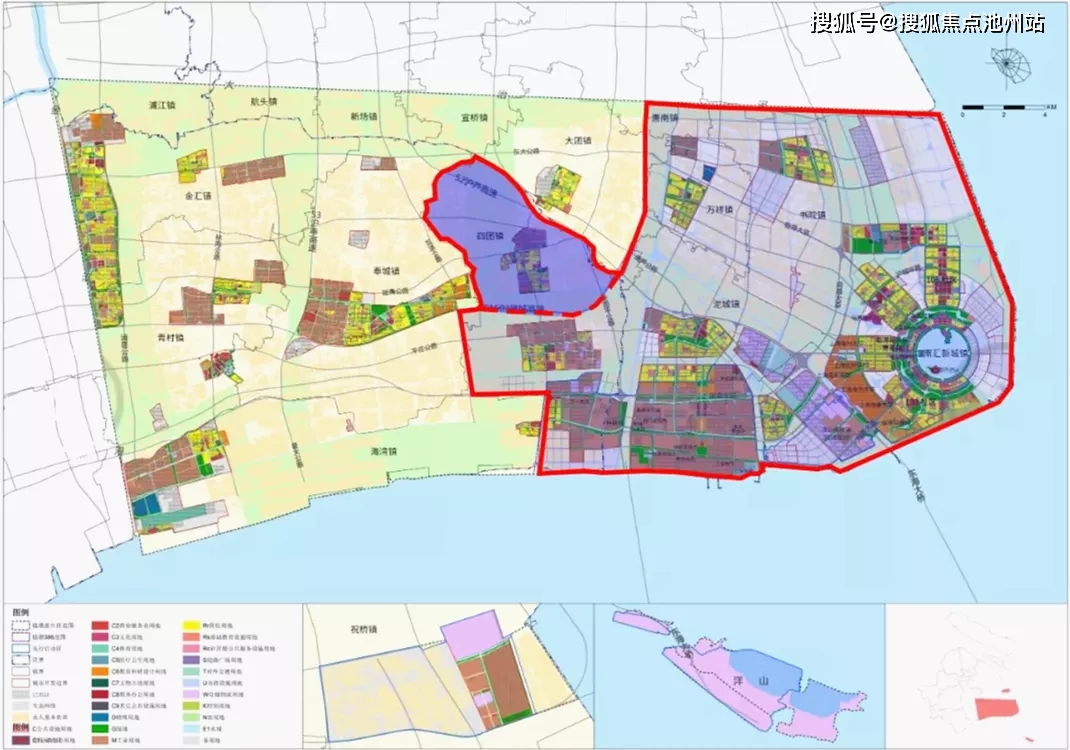Click the red highlighted area in location inset

pyautogui.click(x=996, y=708)
